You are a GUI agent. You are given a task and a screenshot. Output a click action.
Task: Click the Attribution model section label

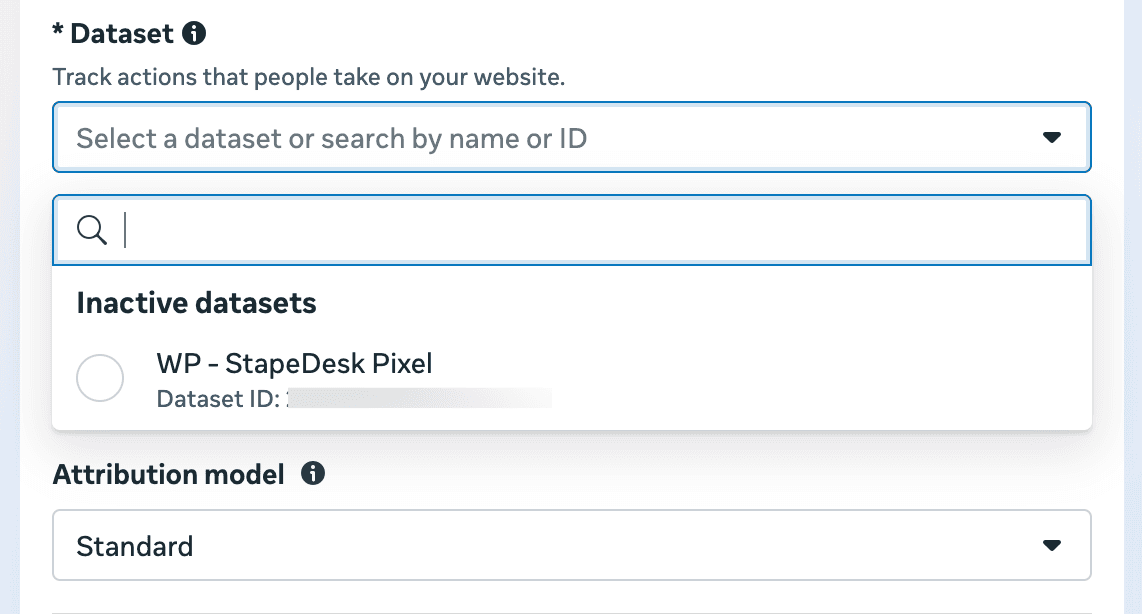point(168,474)
